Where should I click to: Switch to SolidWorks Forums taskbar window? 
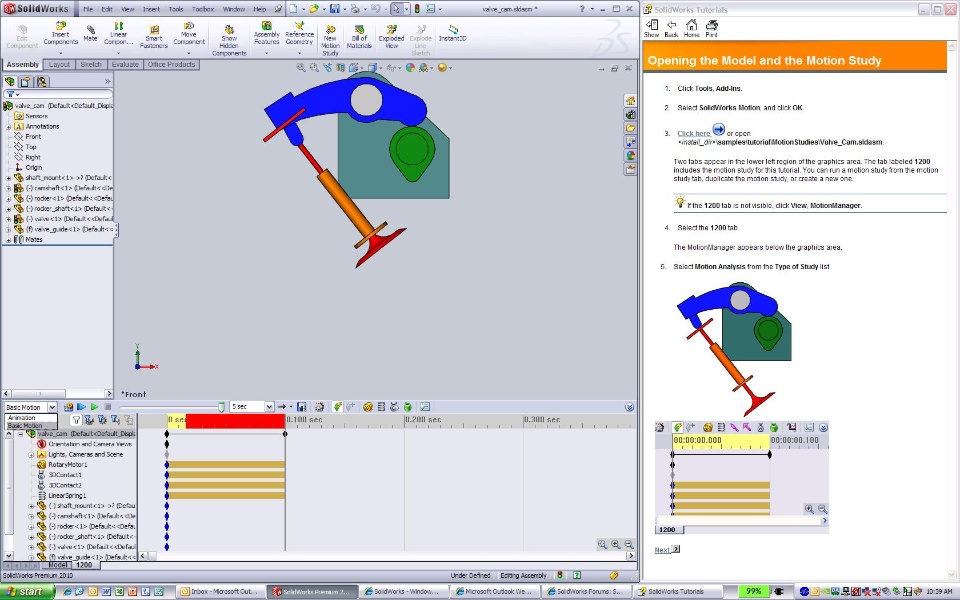tap(585, 591)
